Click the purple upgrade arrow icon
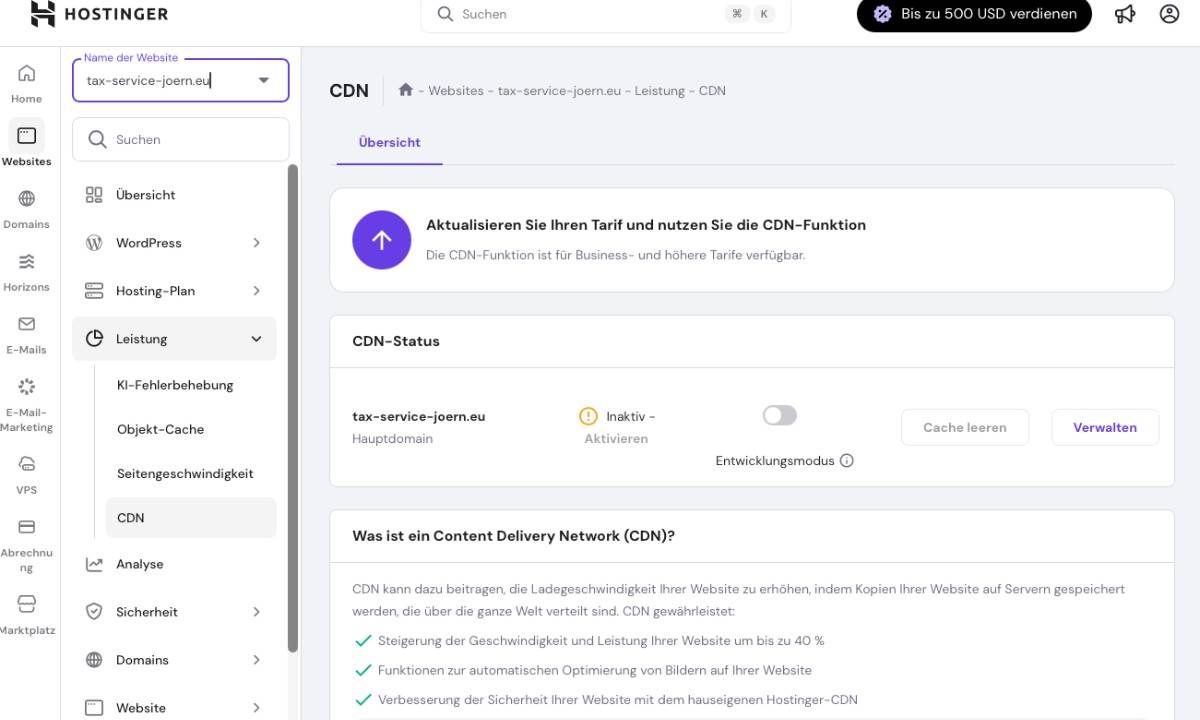This screenshot has width=1200, height=720. [381, 240]
